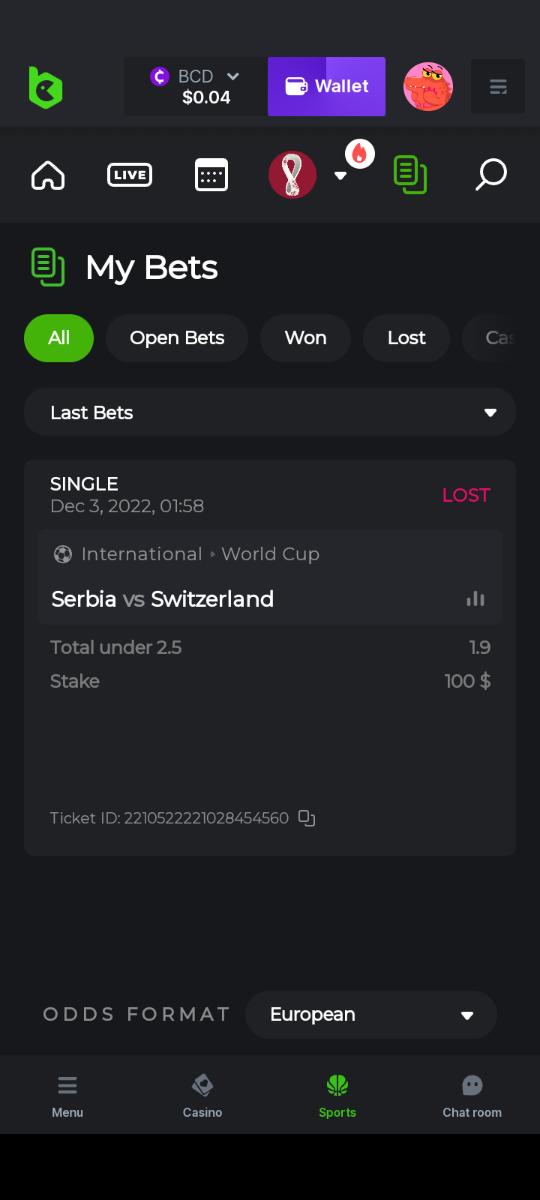Open the Wallet button
The width and height of the screenshot is (540, 1200).
[x=327, y=86]
